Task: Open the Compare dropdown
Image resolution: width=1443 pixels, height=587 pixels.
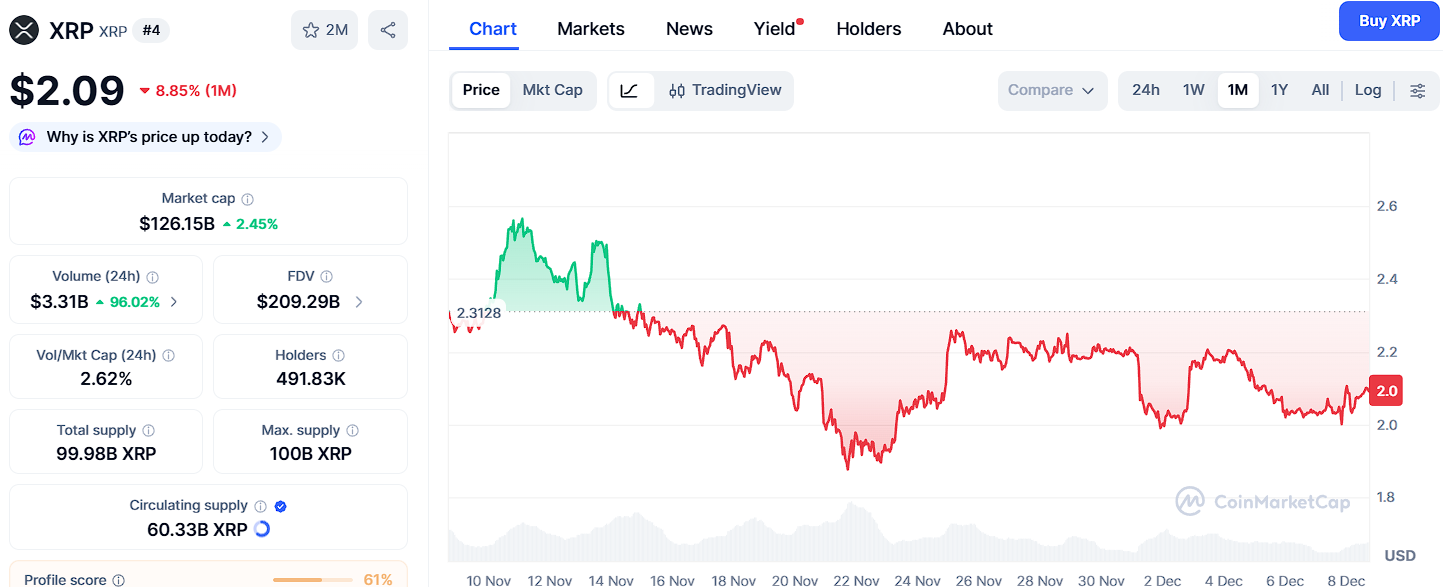Action: [1052, 90]
